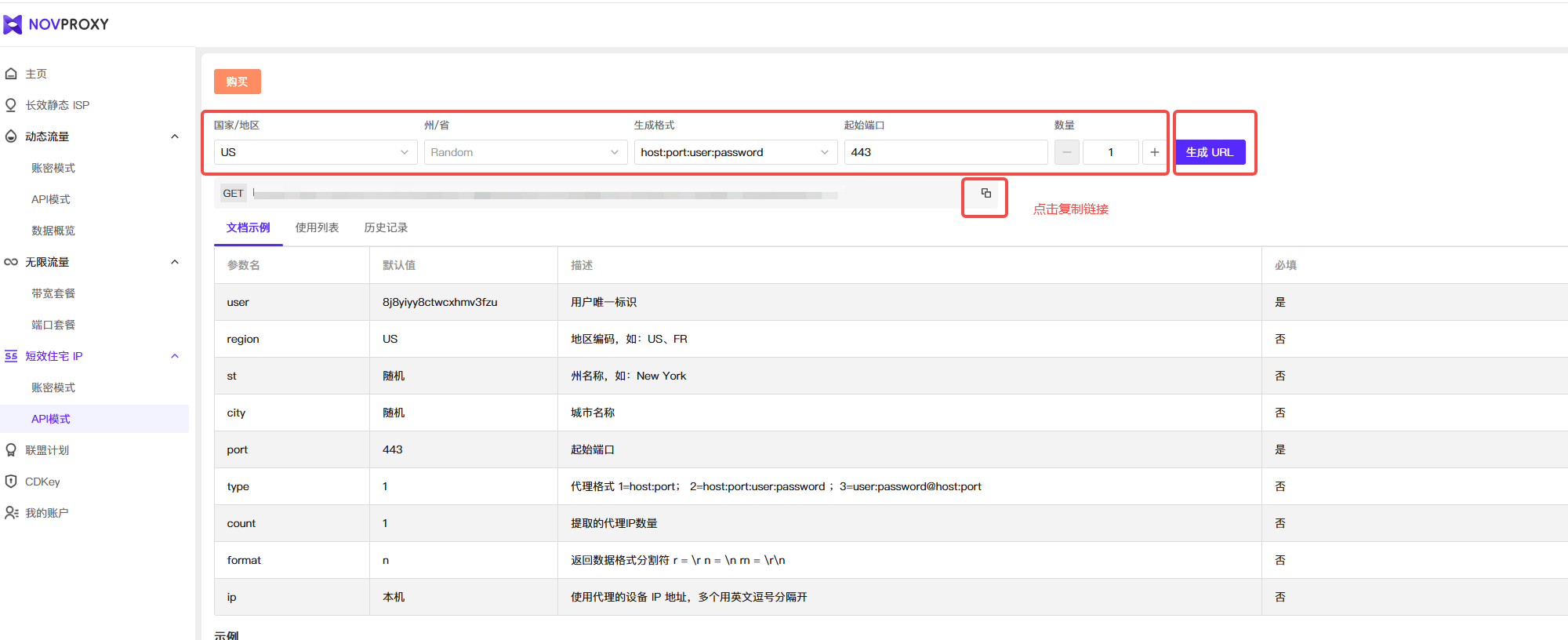The height and width of the screenshot is (640, 1568).
Task: Switch to the 历史记录 tab
Action: [386, 227]
